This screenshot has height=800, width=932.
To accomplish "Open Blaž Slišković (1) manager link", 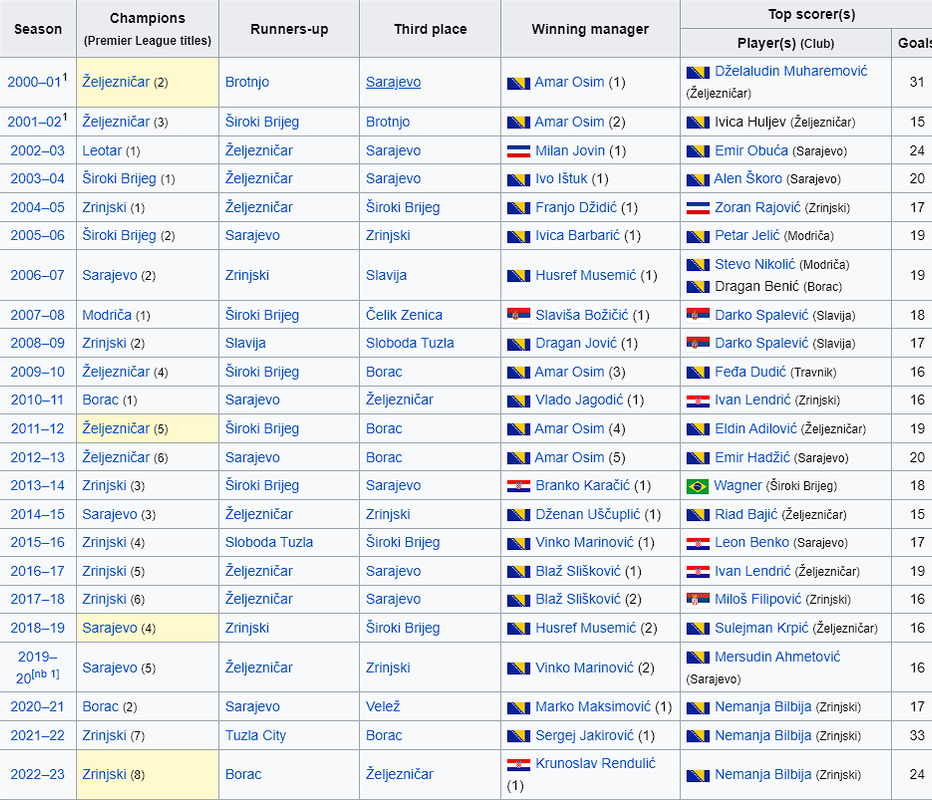I will (x=578, y=571).
